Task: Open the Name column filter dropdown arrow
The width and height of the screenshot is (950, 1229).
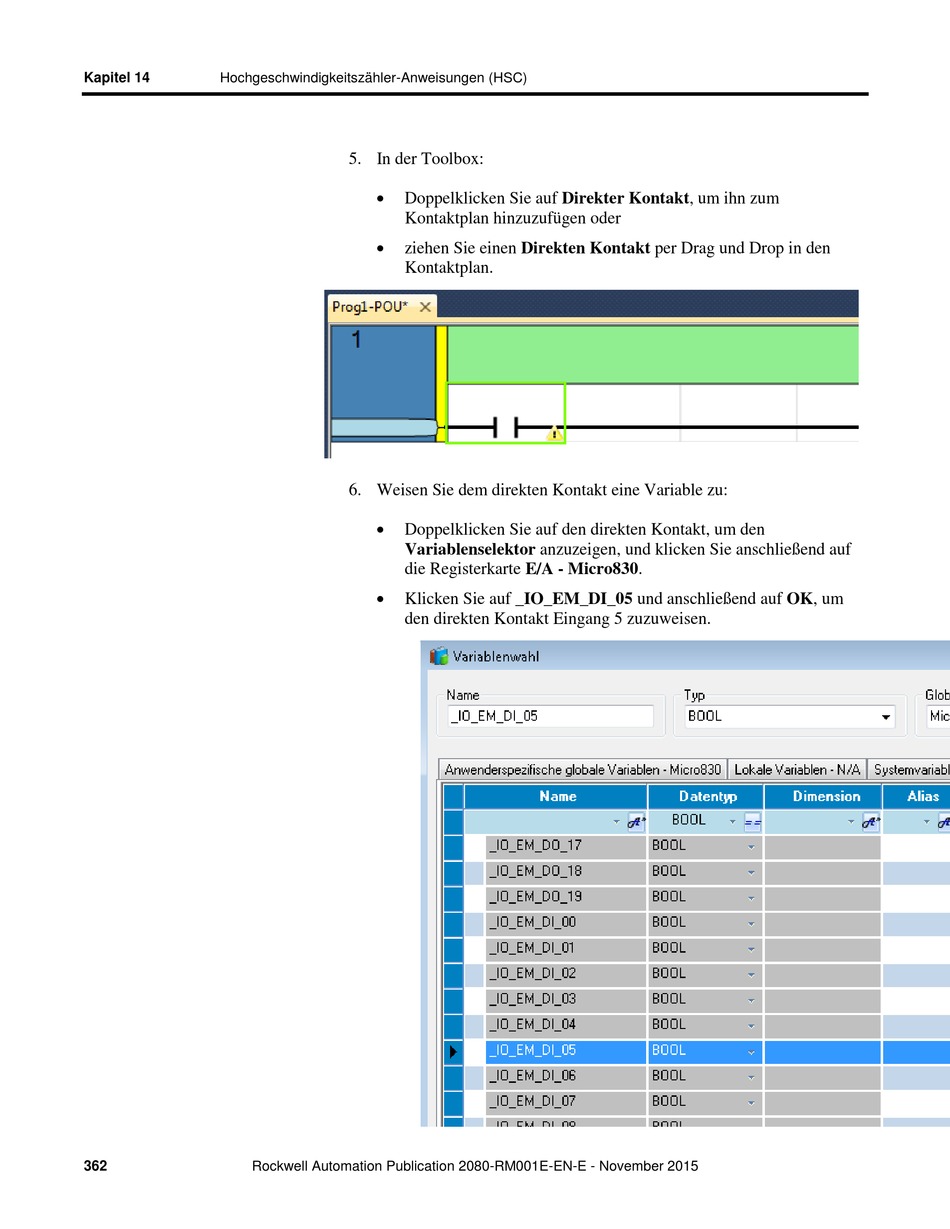Action: tap(617, 822)
